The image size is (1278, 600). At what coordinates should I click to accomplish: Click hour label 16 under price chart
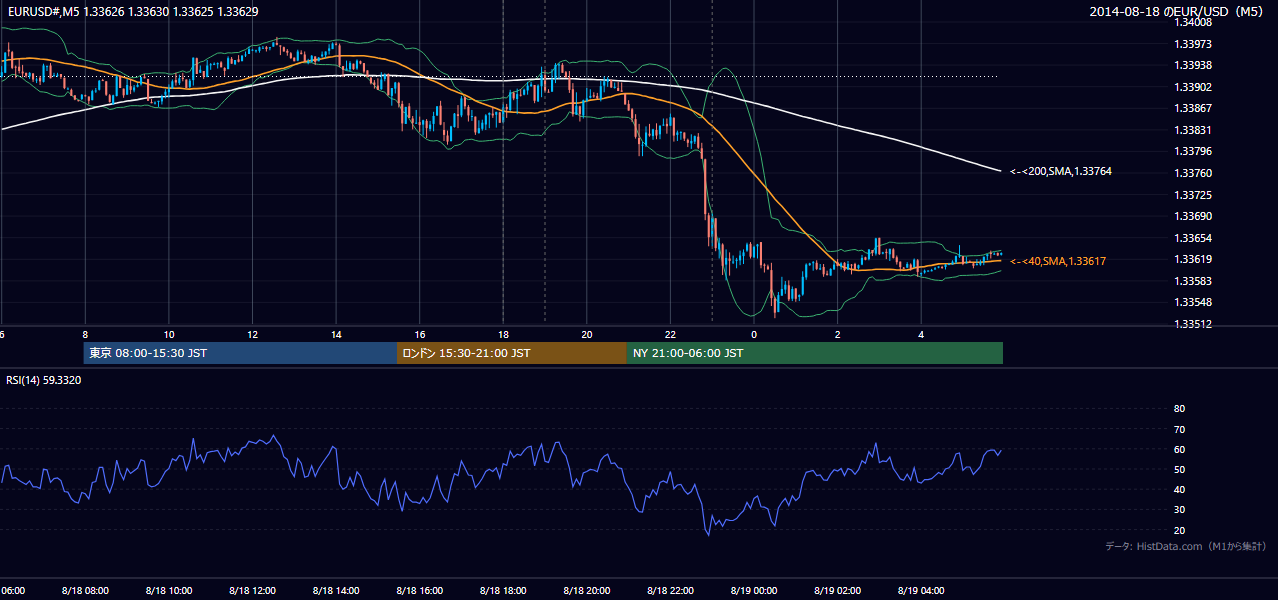click(x=420, y=334)
